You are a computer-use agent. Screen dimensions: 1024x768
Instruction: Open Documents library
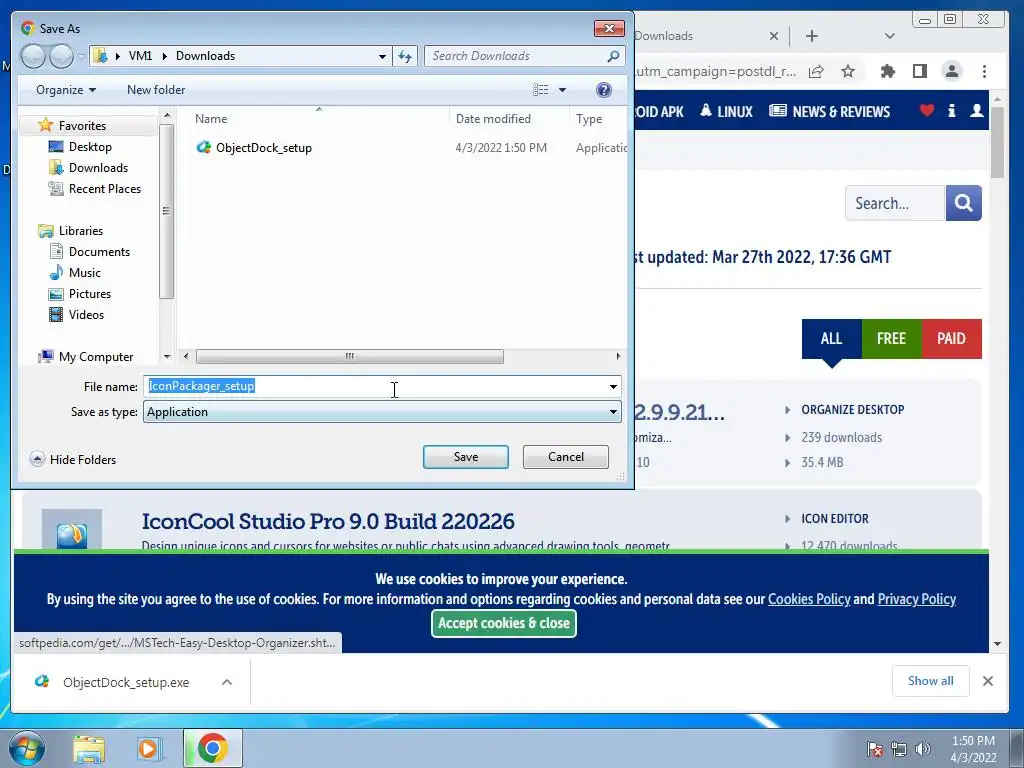click(x=99, y=251)
